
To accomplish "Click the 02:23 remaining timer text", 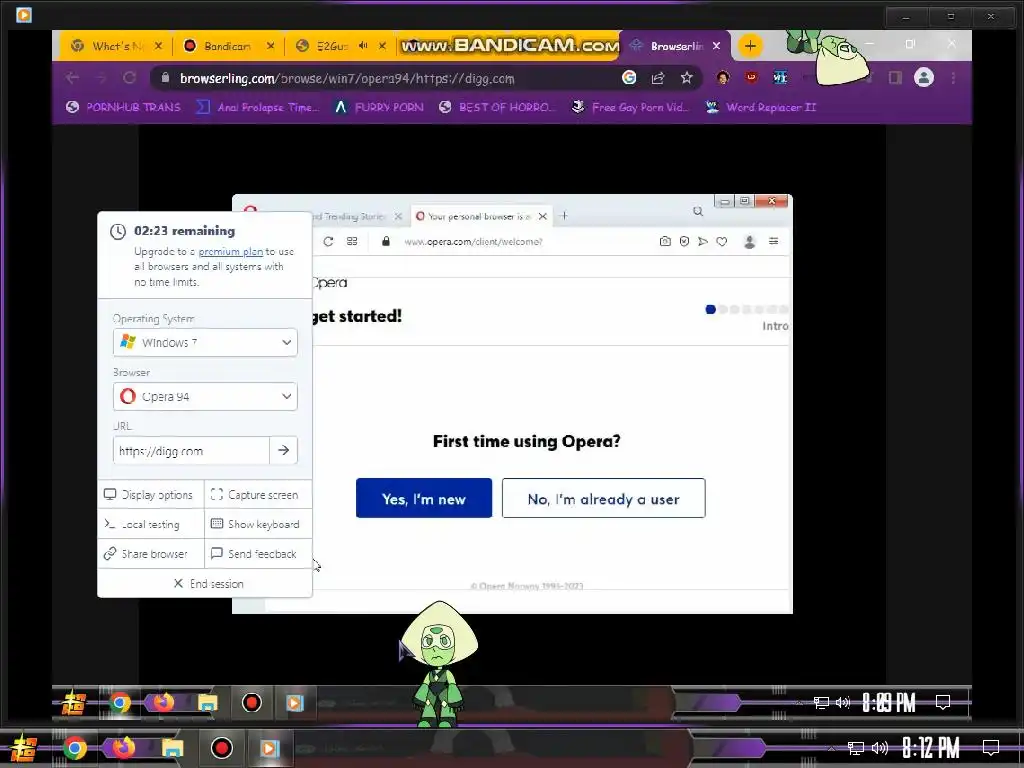I will coord(184,231).
